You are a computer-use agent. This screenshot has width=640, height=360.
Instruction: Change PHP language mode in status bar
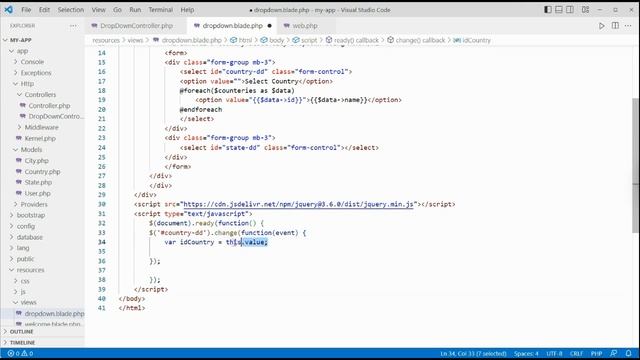pyautogui.click(x=597, y=353)
